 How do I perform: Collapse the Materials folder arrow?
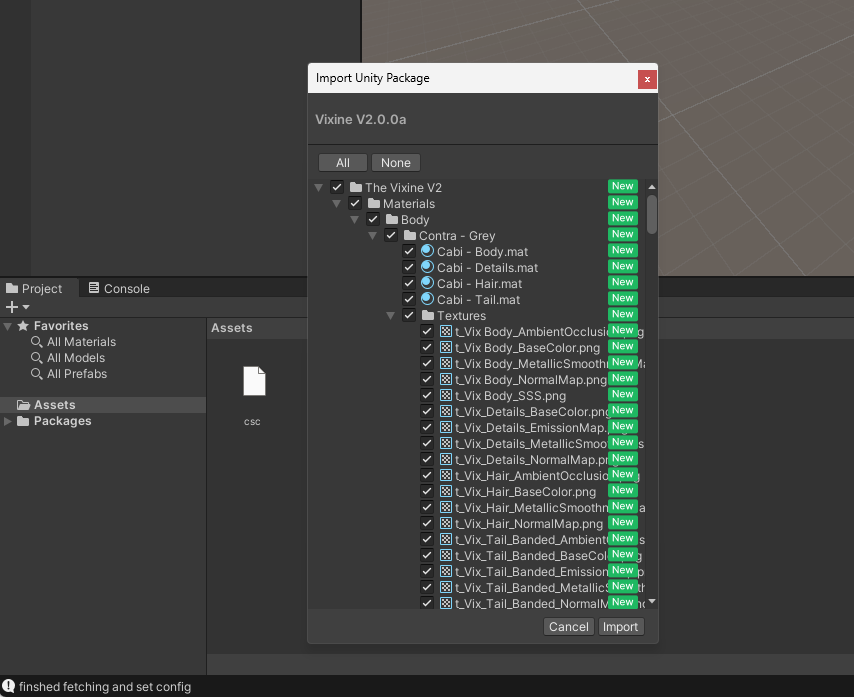click(336, 204)
